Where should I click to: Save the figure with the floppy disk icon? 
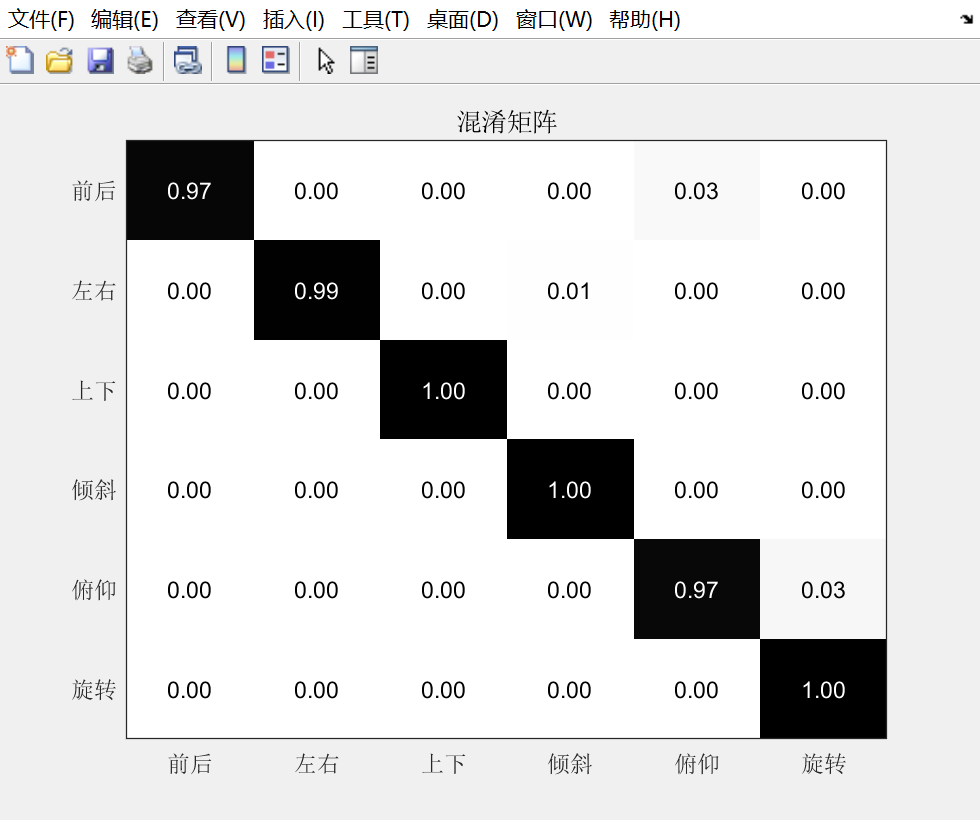coord(100,61)
